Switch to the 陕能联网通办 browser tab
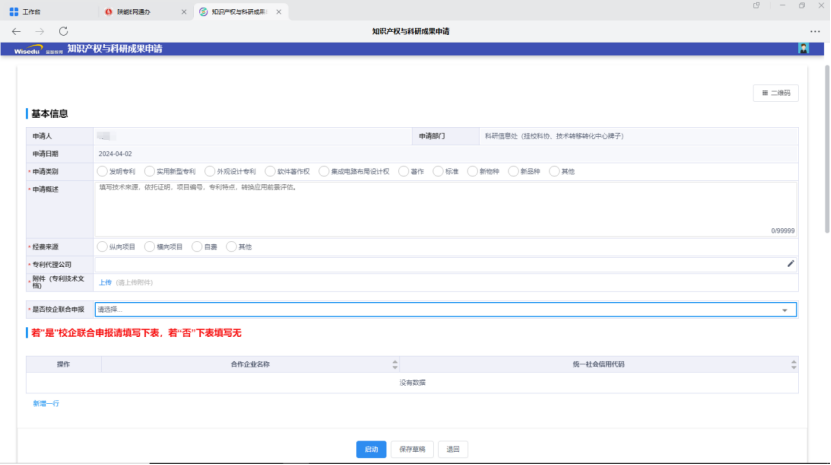The height and width of the screenshot is (465, 831). click(x=130, y=11)
